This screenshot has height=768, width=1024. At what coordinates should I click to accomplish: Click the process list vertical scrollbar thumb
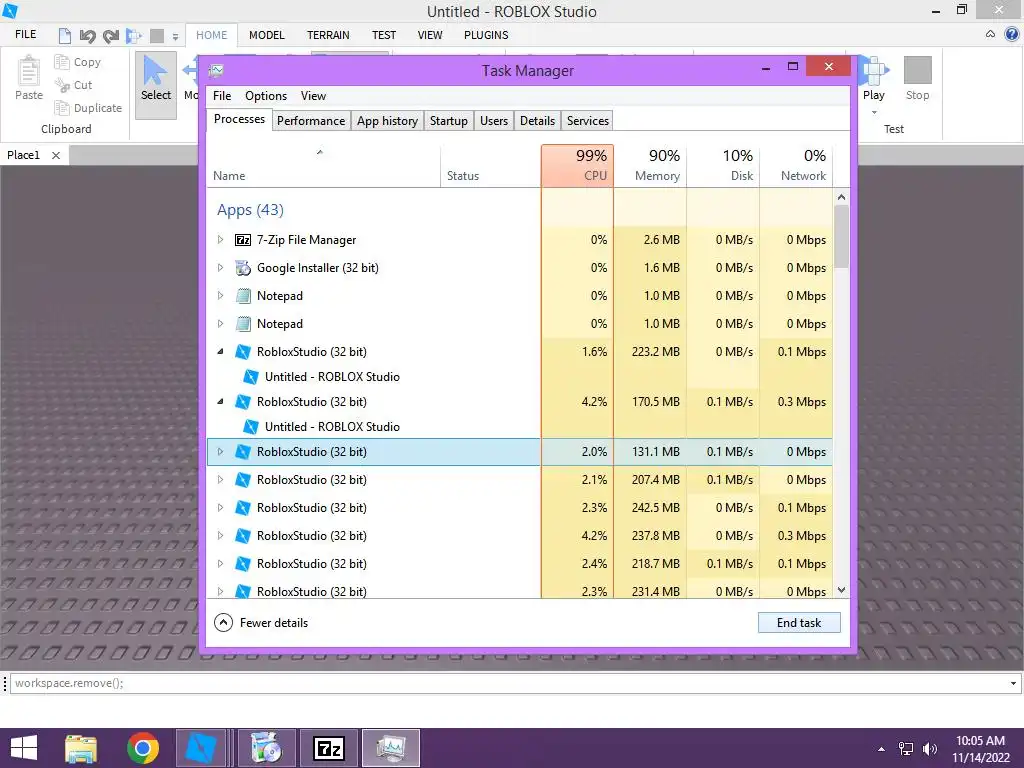pyautogui.click(x=841, y=236)
